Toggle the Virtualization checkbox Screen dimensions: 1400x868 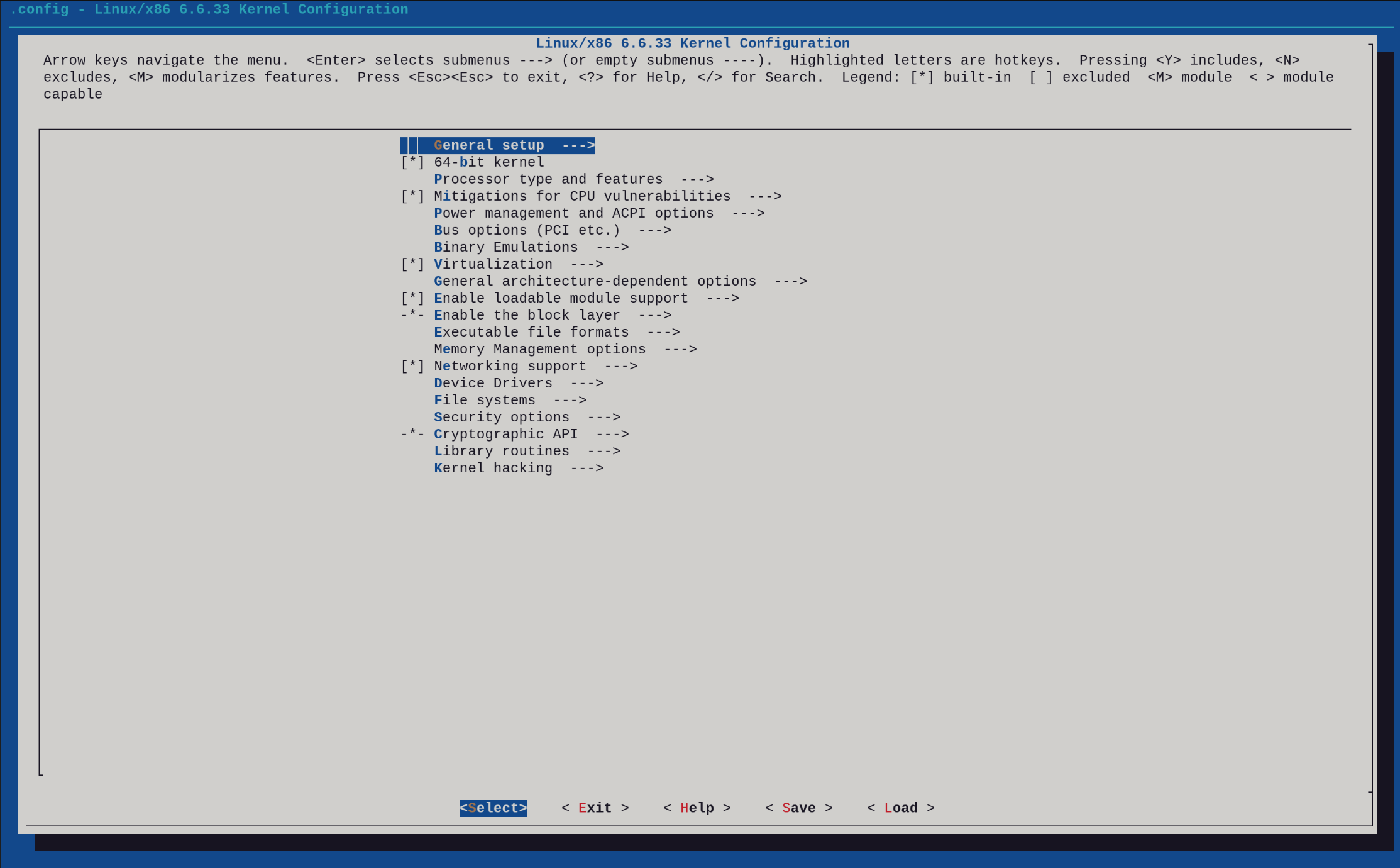[x=412, y=264]
